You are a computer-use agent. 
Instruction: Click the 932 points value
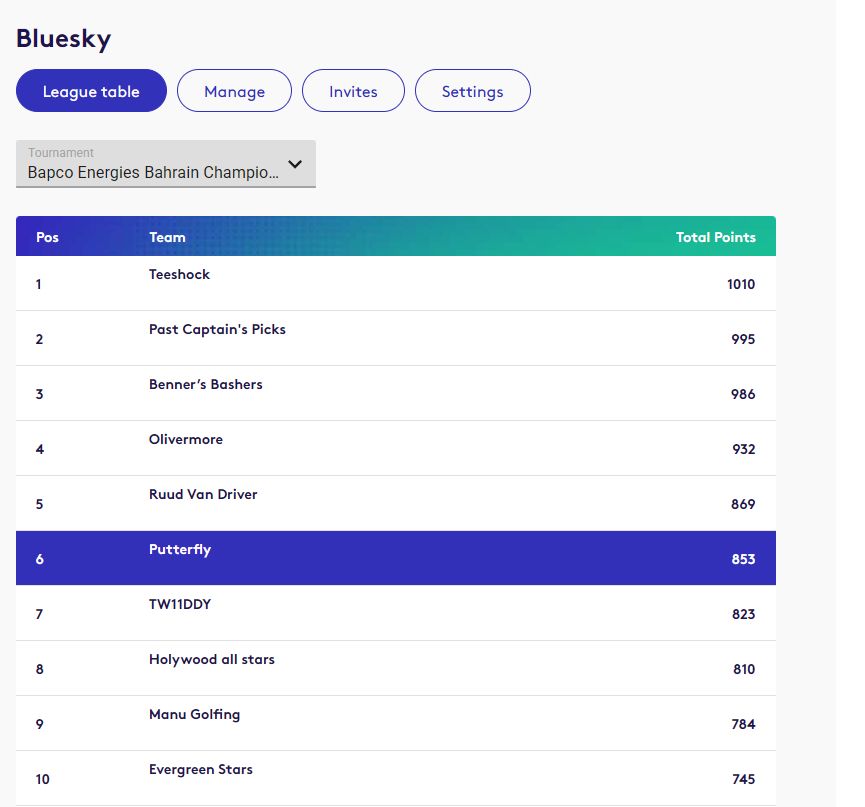tap(744, 449)
